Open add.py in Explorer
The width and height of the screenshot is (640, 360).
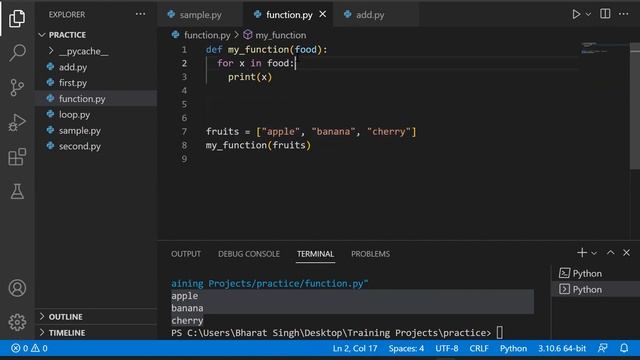tap(97, 67)
